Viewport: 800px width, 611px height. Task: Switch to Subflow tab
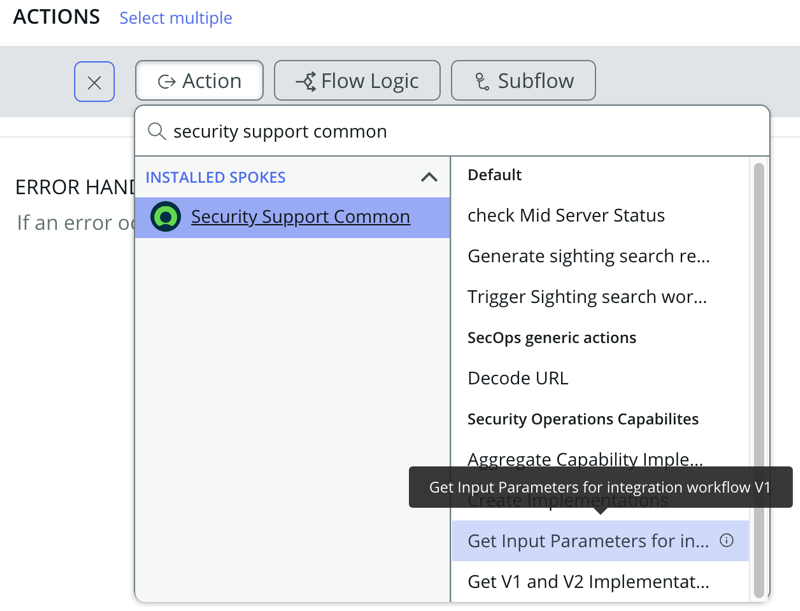(523, 81)
